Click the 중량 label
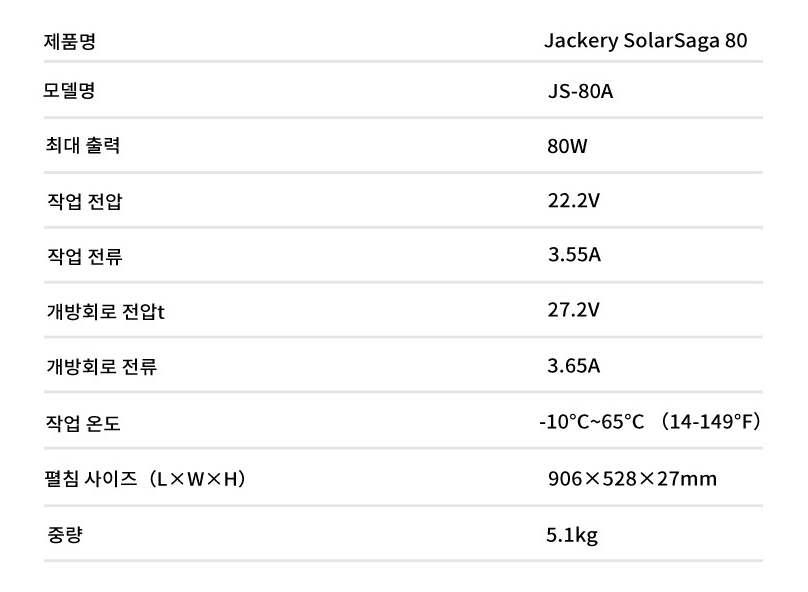 click(x=64, y=534)
